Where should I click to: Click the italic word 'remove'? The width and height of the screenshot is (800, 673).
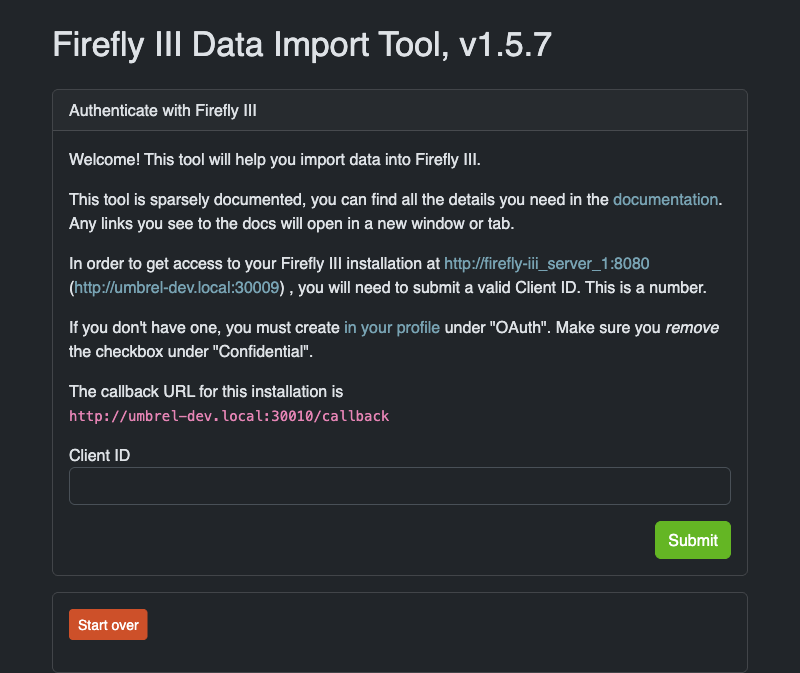692,328
